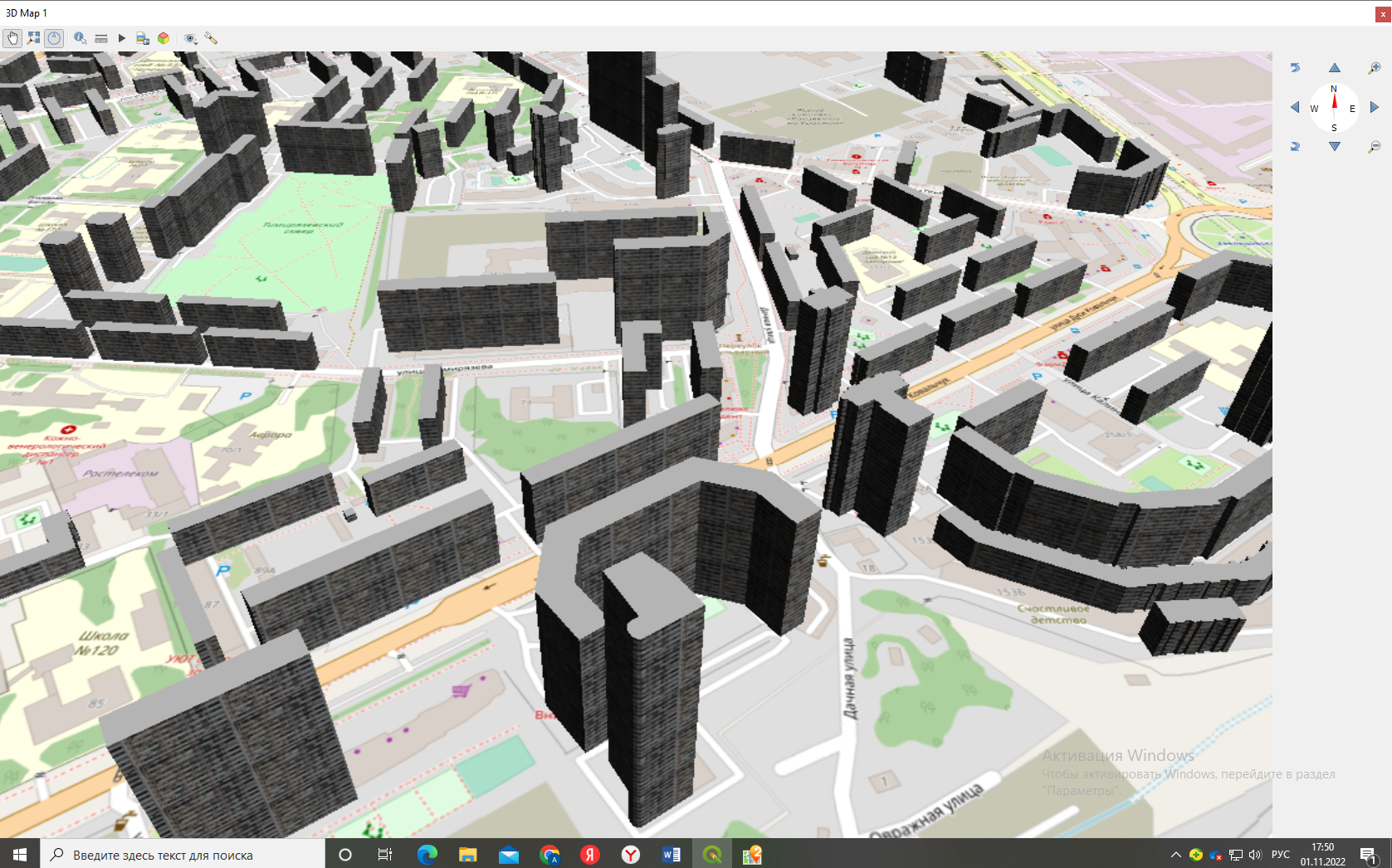Screen dimensions: 1392x868
Task: Expand the map theme eye dropdown
Action: click(190, 38)
